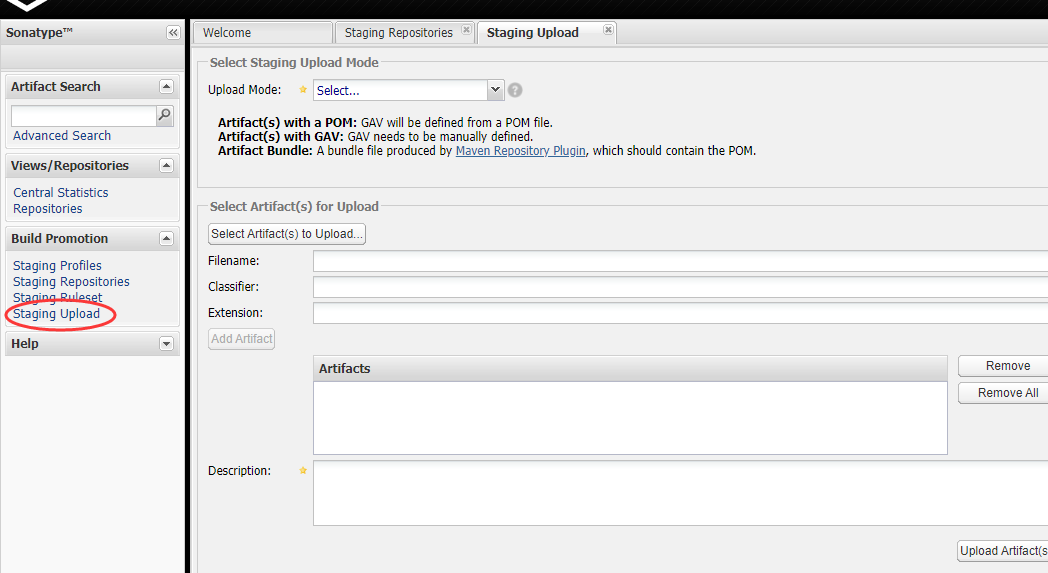The width and height of the screenshot is (1048, 573).
Task: Click the Views/Repositories section title
Action: click(70, 166)
